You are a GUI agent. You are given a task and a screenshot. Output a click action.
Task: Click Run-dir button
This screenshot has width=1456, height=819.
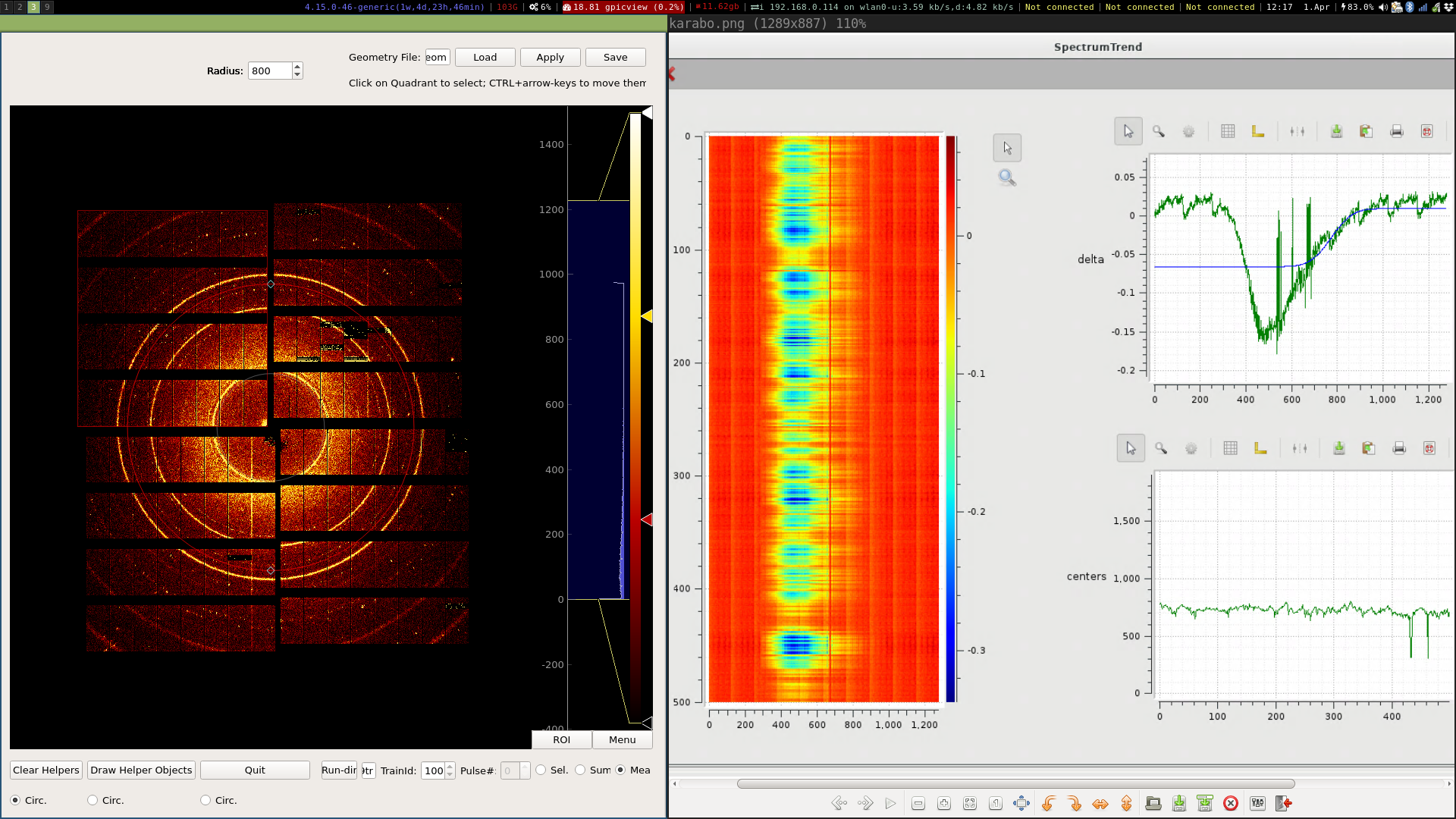339,770
